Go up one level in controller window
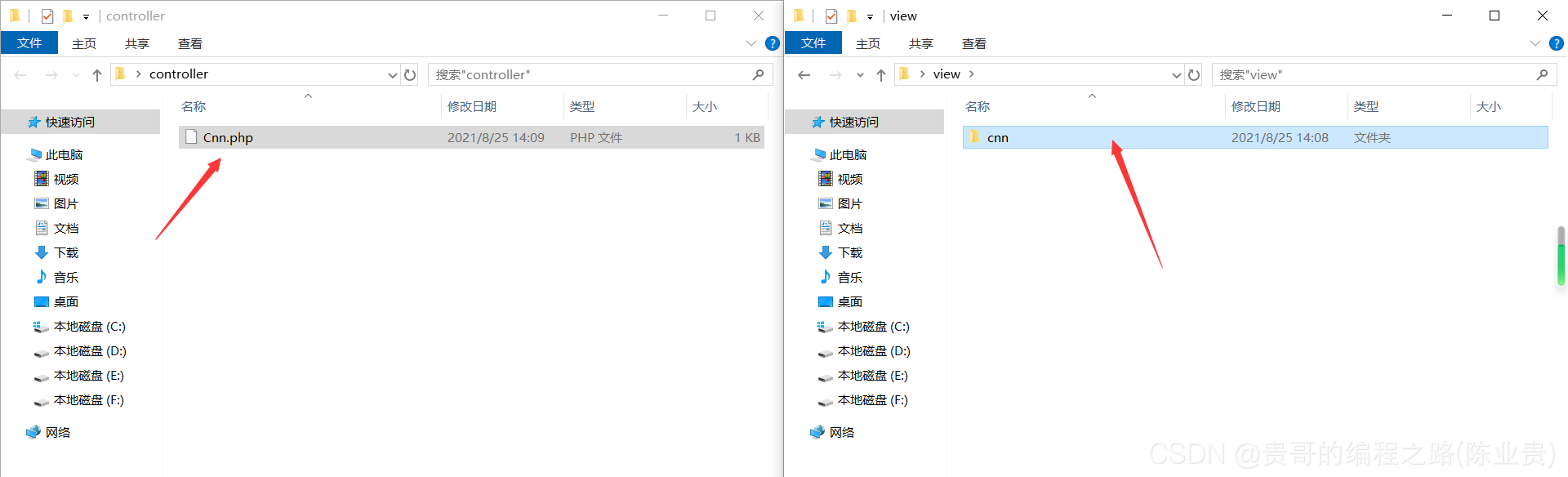 pyautogui.click(x=97, y=75)
